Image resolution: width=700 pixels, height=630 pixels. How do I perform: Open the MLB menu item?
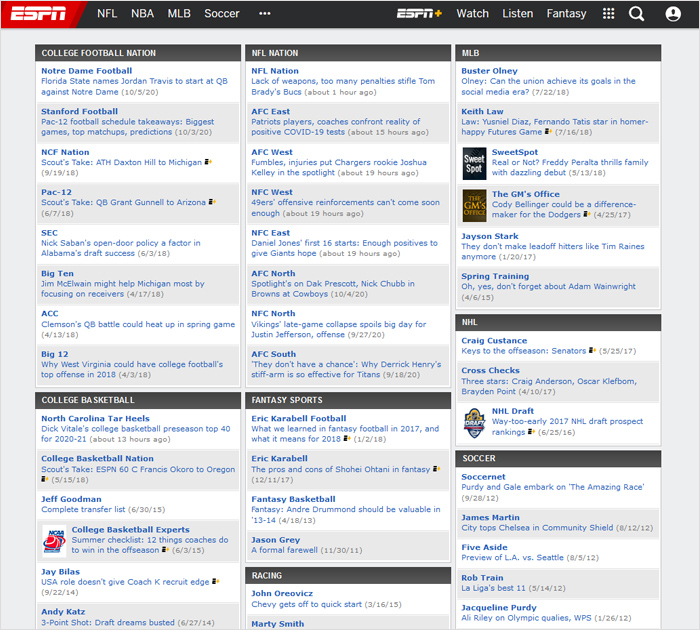(179, 14)
